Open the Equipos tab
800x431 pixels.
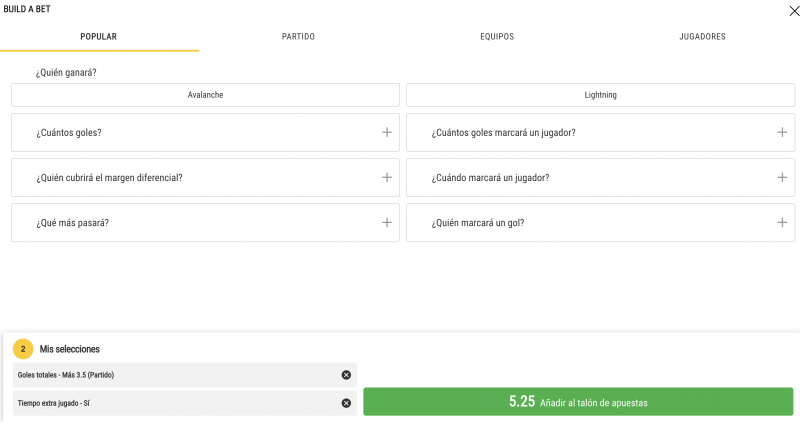(497, 37)
